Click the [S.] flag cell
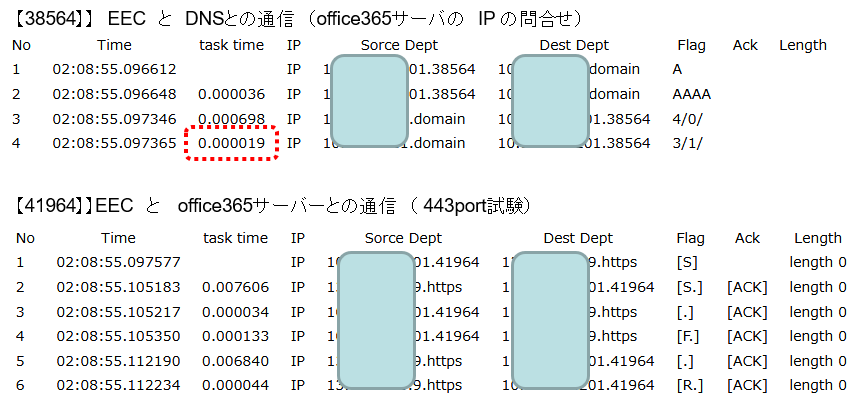The image size is (849, 396). (689, 288)
